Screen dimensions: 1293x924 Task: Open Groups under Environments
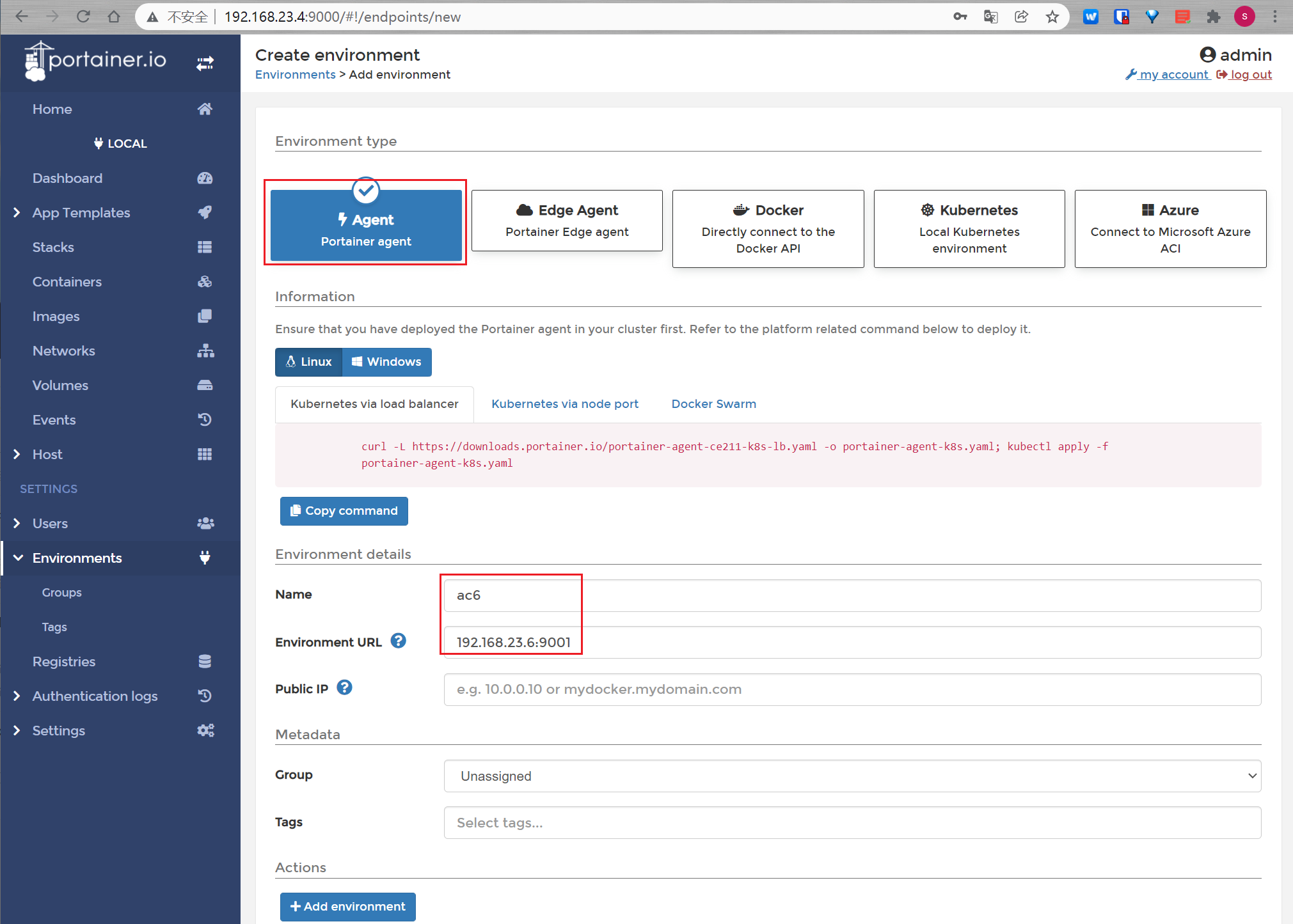pos(62,593)
